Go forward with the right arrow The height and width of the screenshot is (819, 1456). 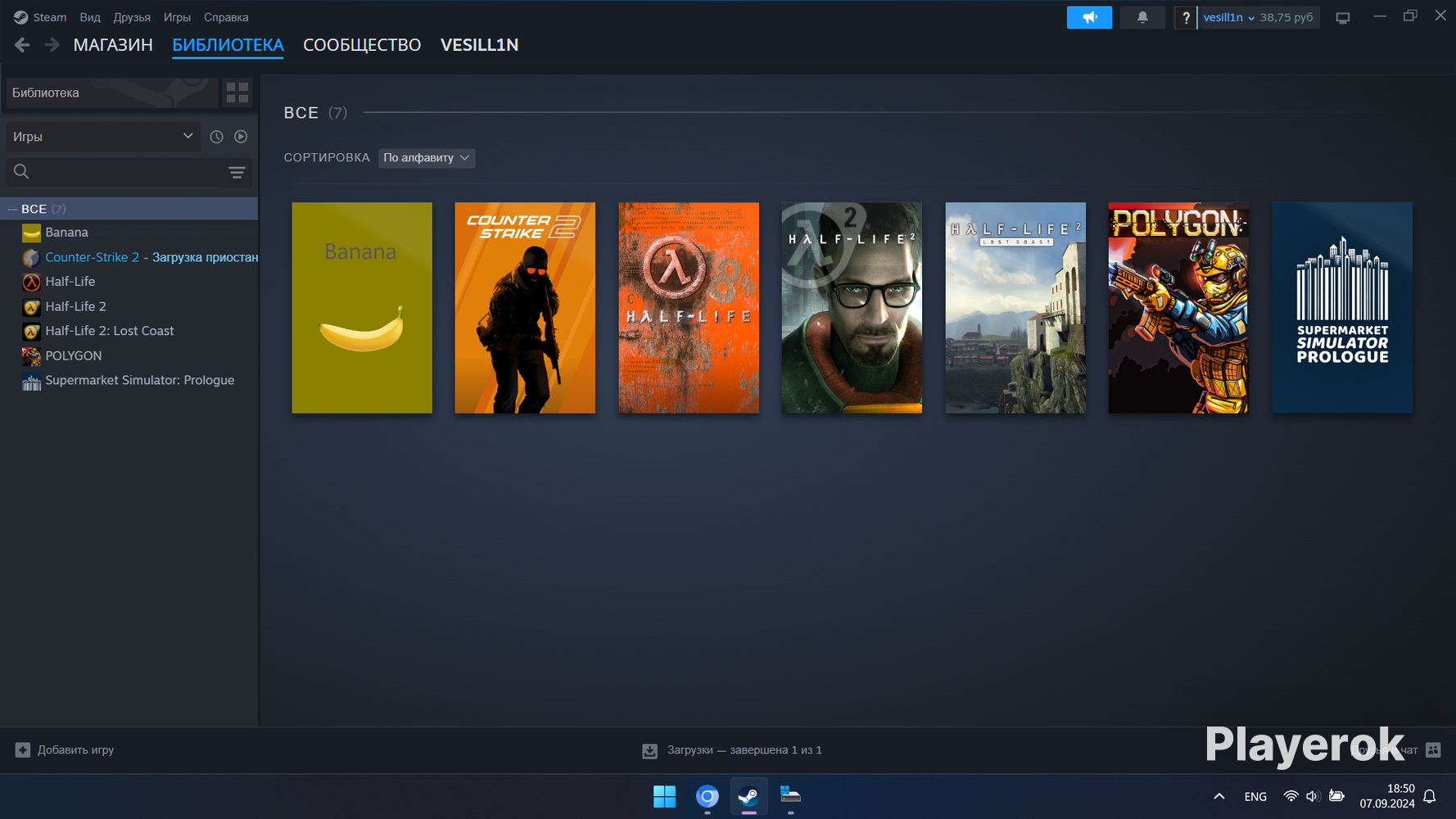pyautogui.click(x=52, y=45)
